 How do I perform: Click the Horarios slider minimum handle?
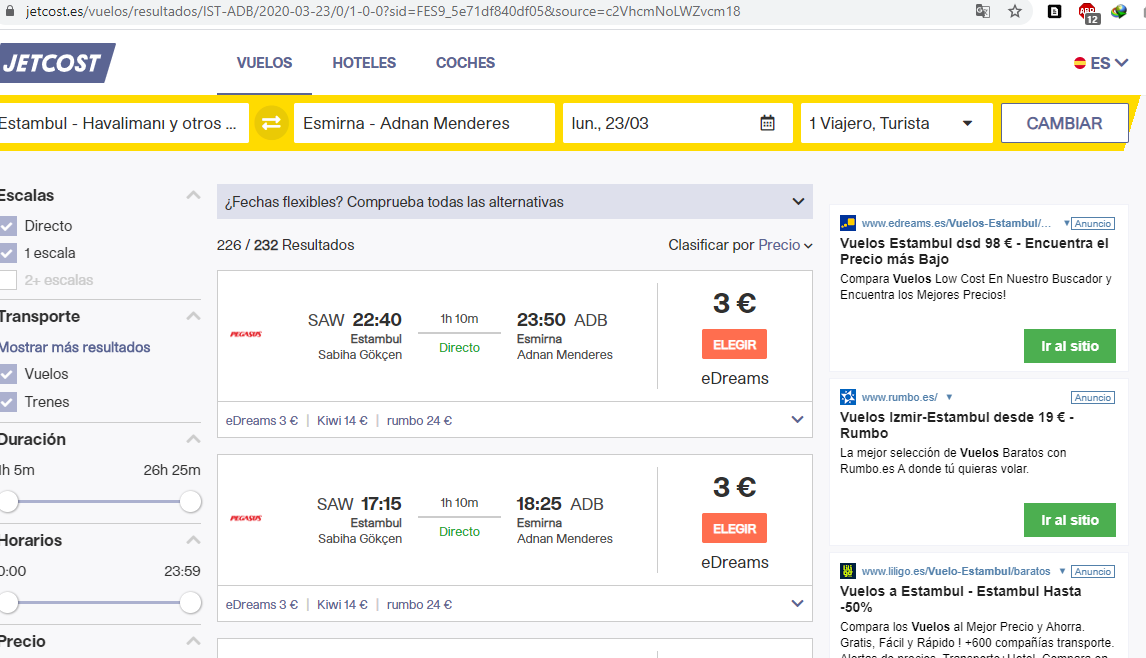point(8,602)
